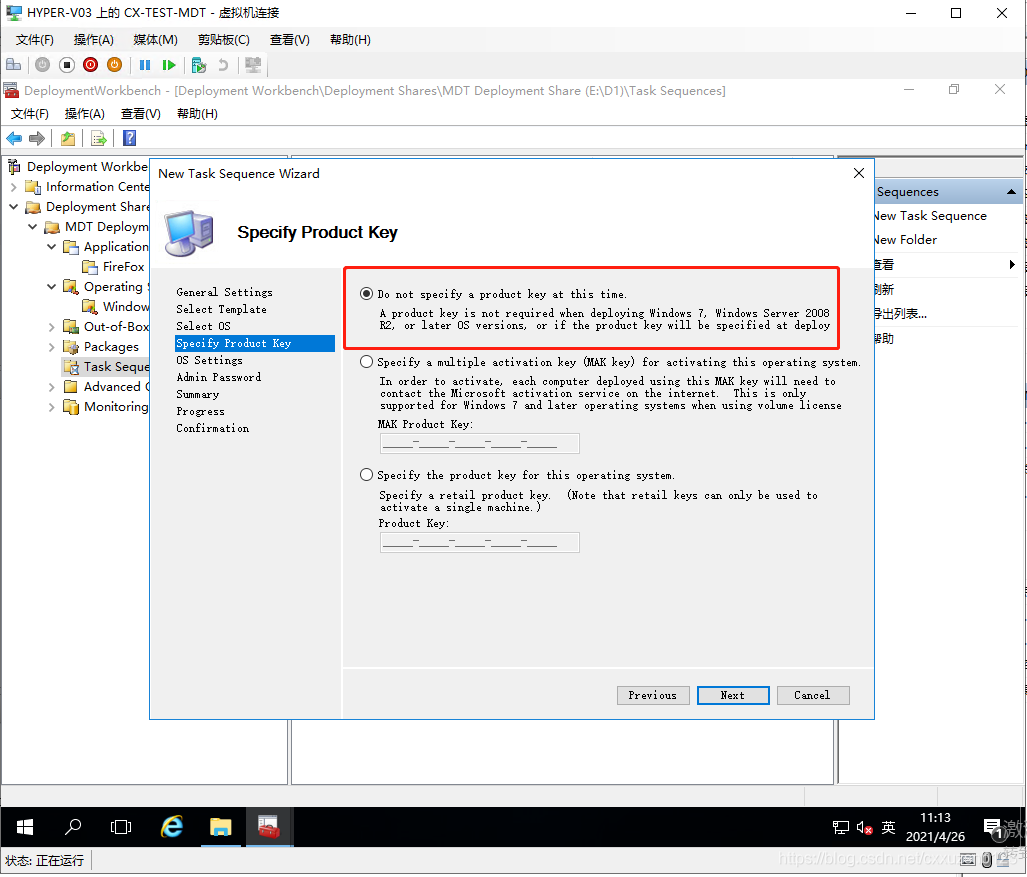Select Do not specify a product key
Image resolution: width=1027 pixels, height=877 pixels.
point(367,294)
